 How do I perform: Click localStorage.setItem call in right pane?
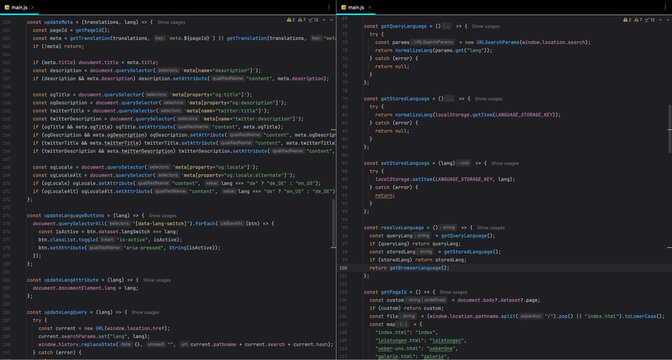tap(445, 180)
